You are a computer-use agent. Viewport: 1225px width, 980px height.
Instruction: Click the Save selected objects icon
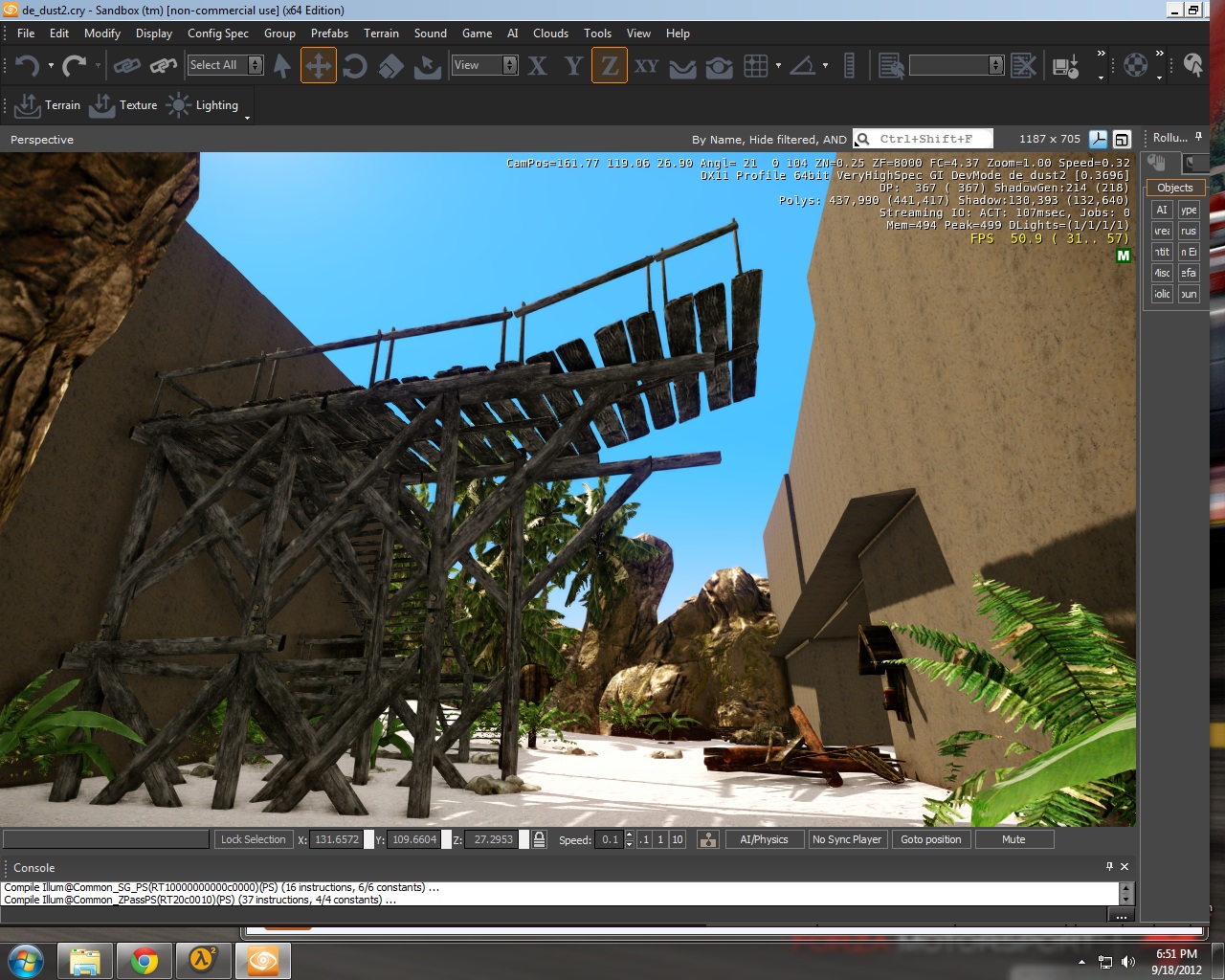click(x=1066, y=65)
